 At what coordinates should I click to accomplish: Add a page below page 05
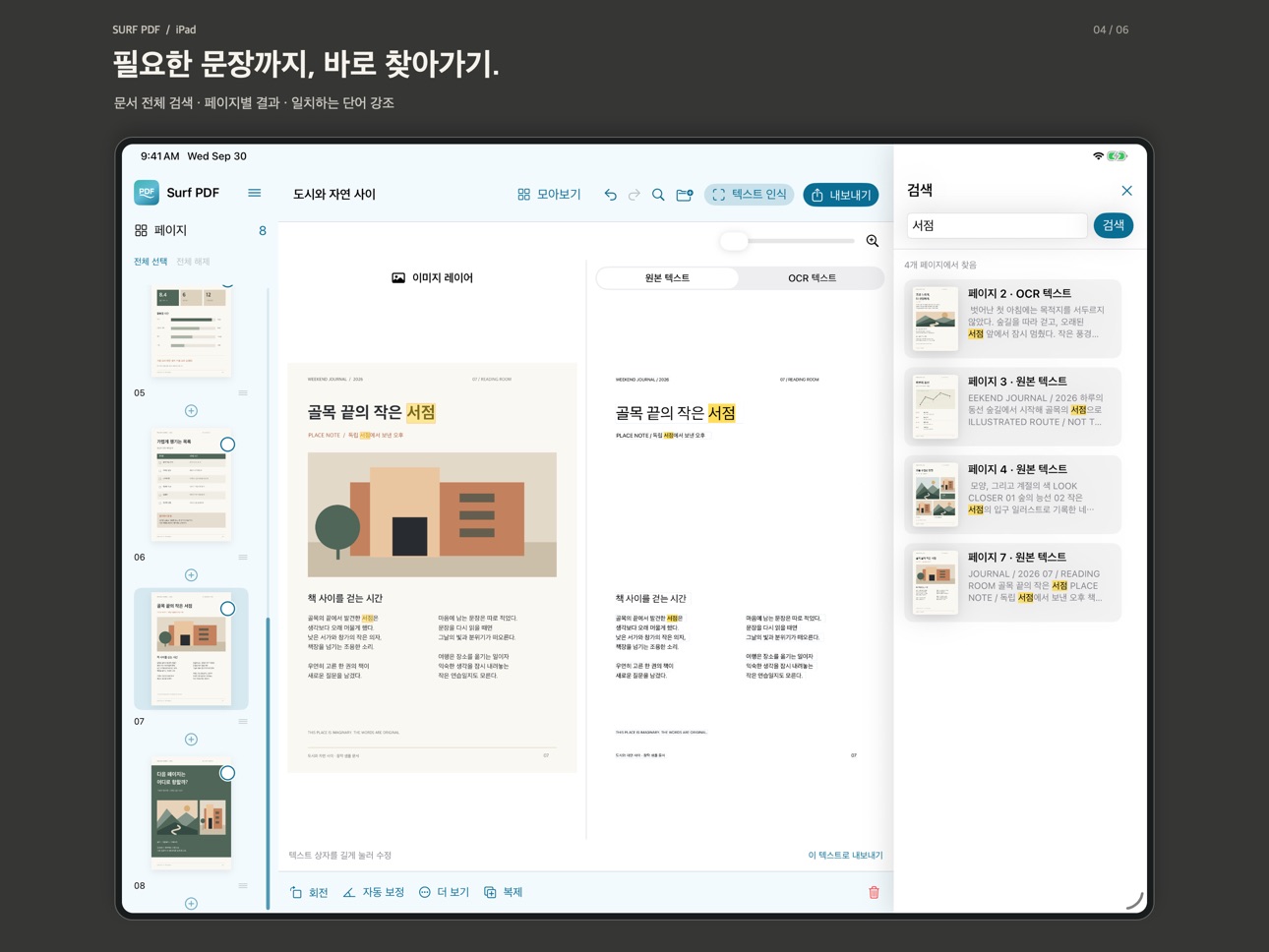[x=191, y=411]
